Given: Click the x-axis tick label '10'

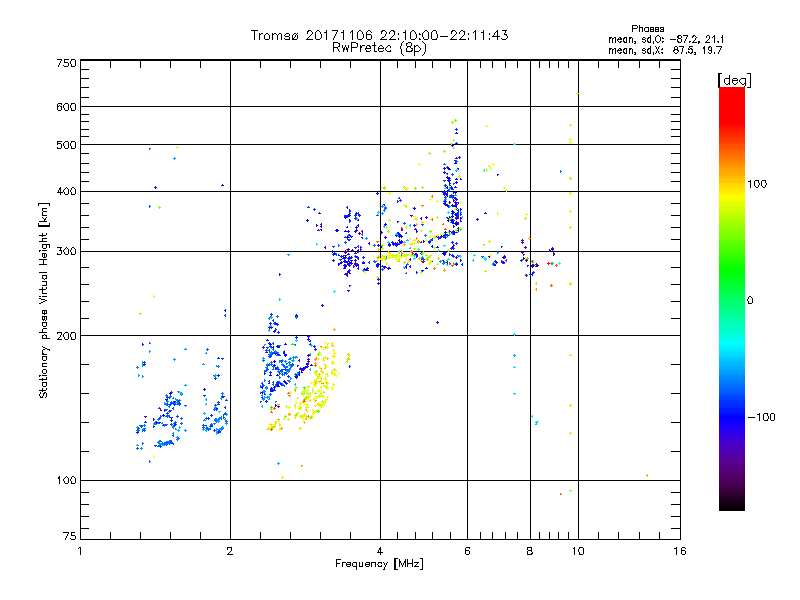Looking at the screenshot, I should 578,551.
